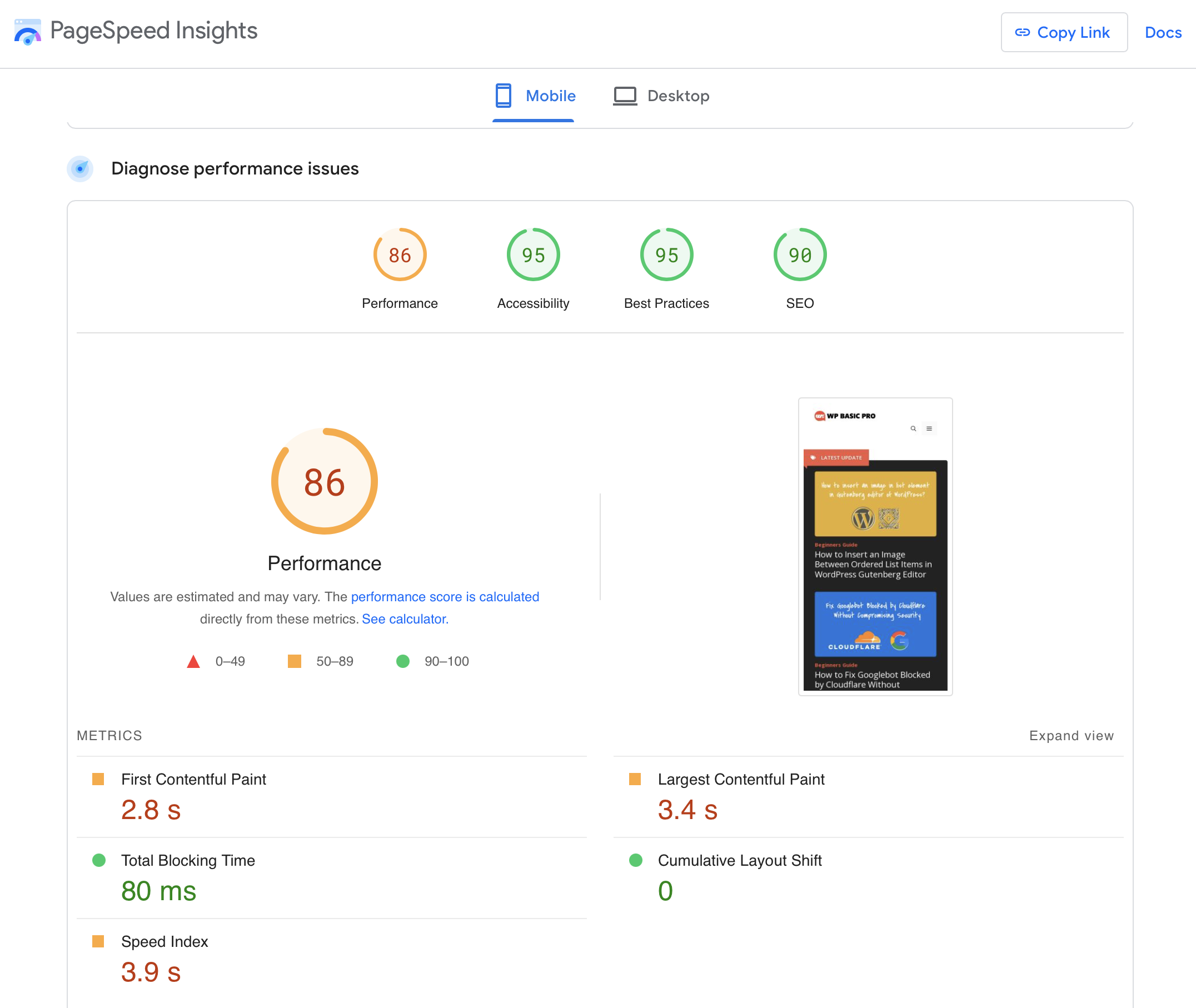Click the Total Blocking Time green circle icon
The image size is (1196, 1008).
(x=99, y=861)
